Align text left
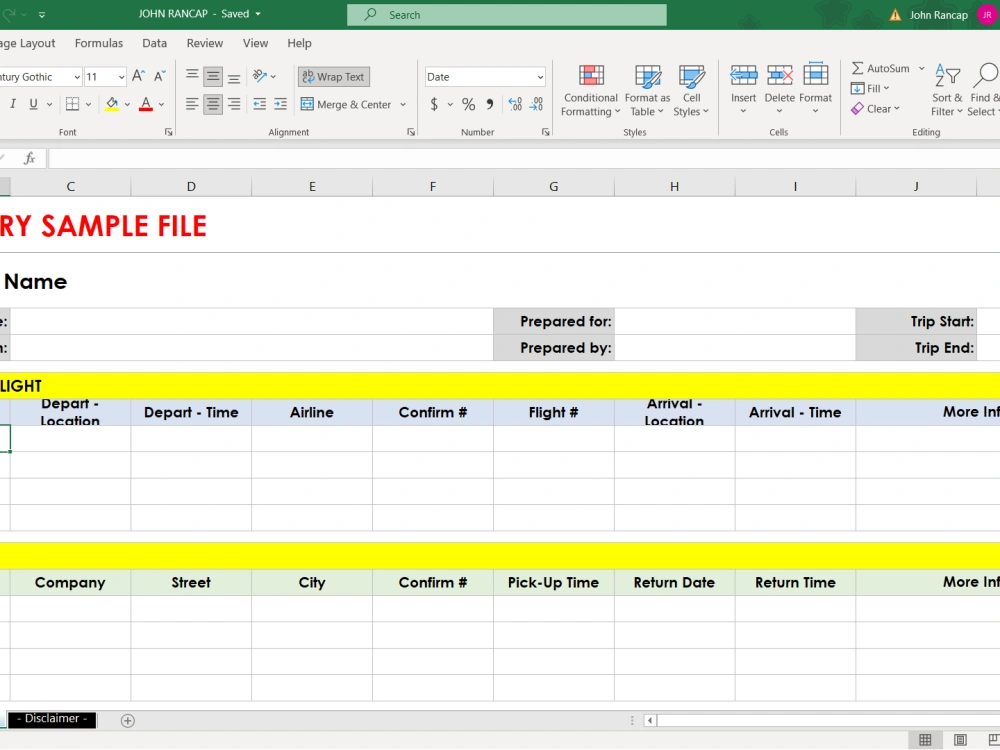1000x750 pixels. click(192, 104)
